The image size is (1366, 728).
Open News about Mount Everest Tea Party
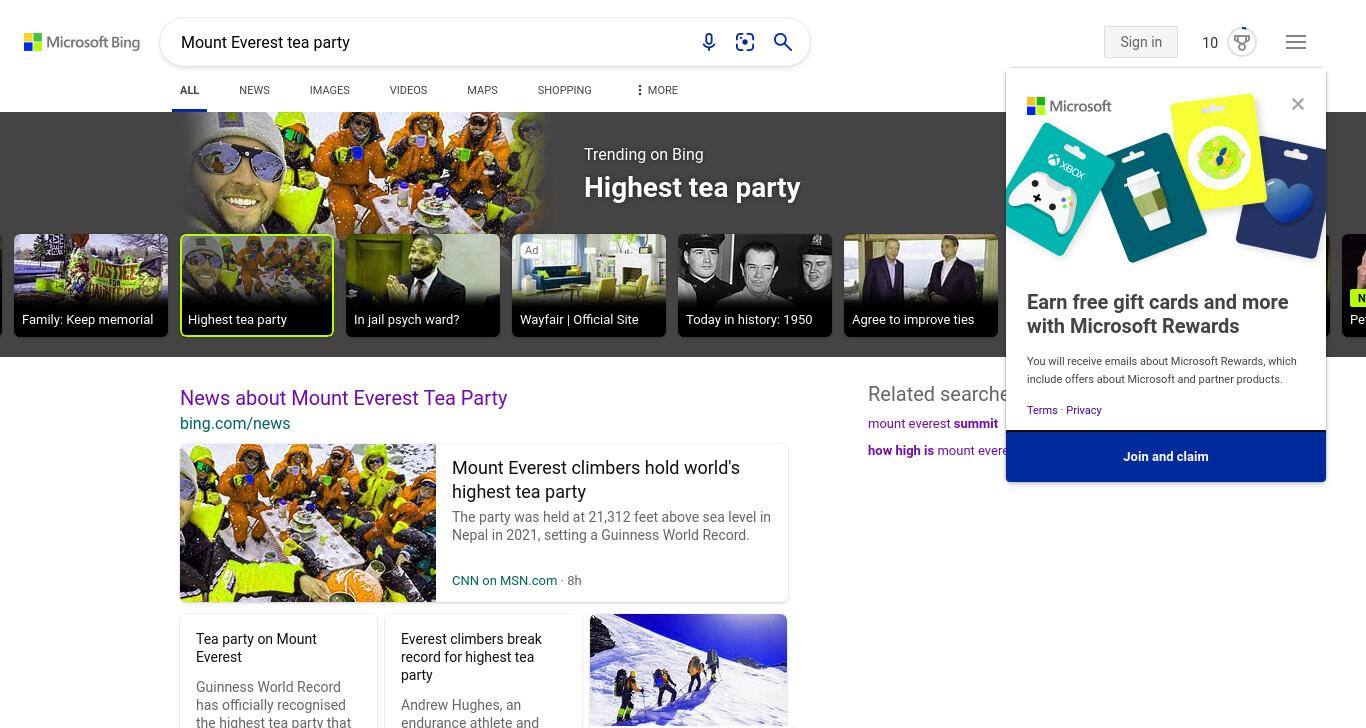(x=344, y=398)
